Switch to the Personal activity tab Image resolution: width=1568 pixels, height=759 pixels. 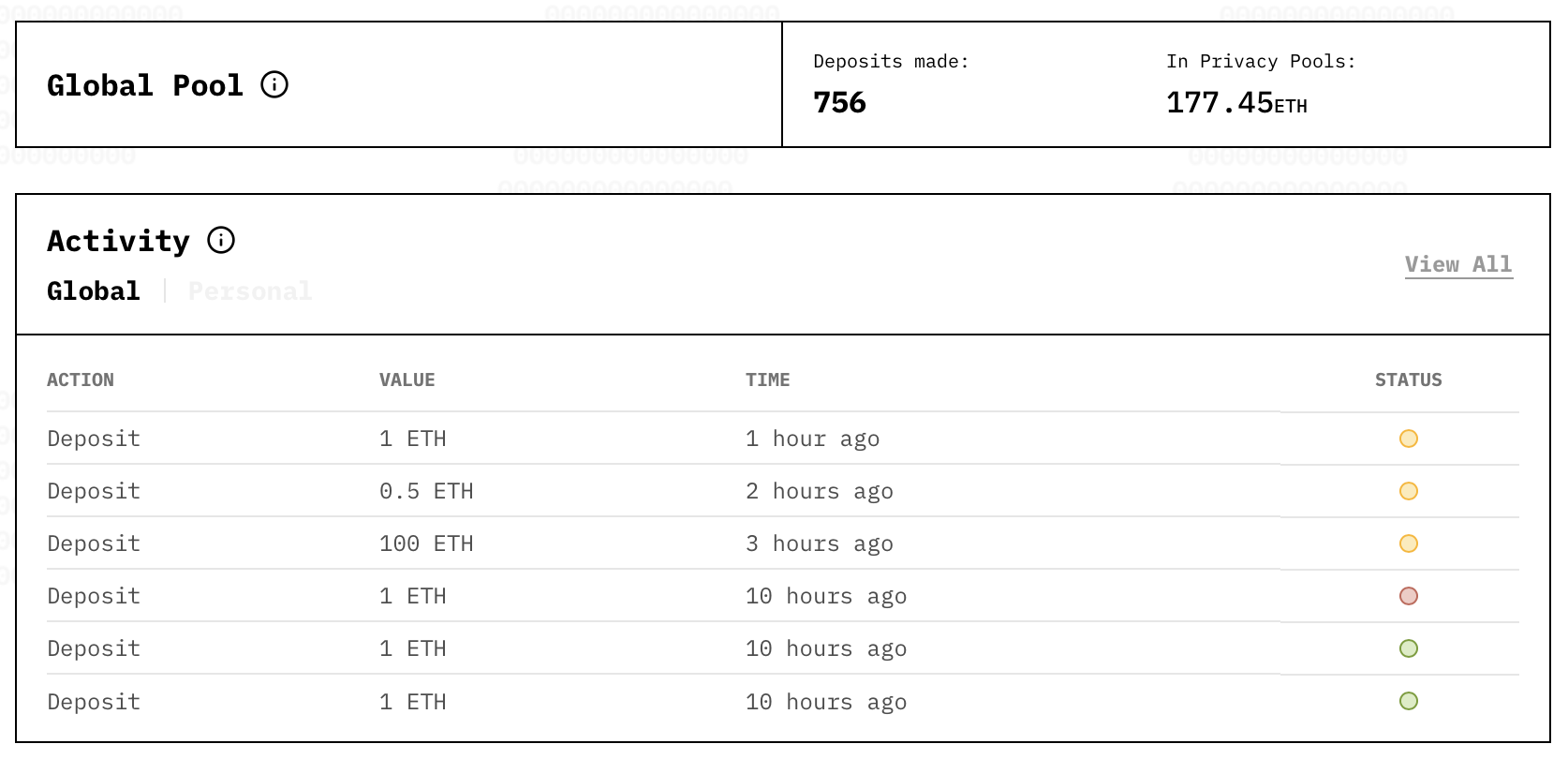click(249, 291)
